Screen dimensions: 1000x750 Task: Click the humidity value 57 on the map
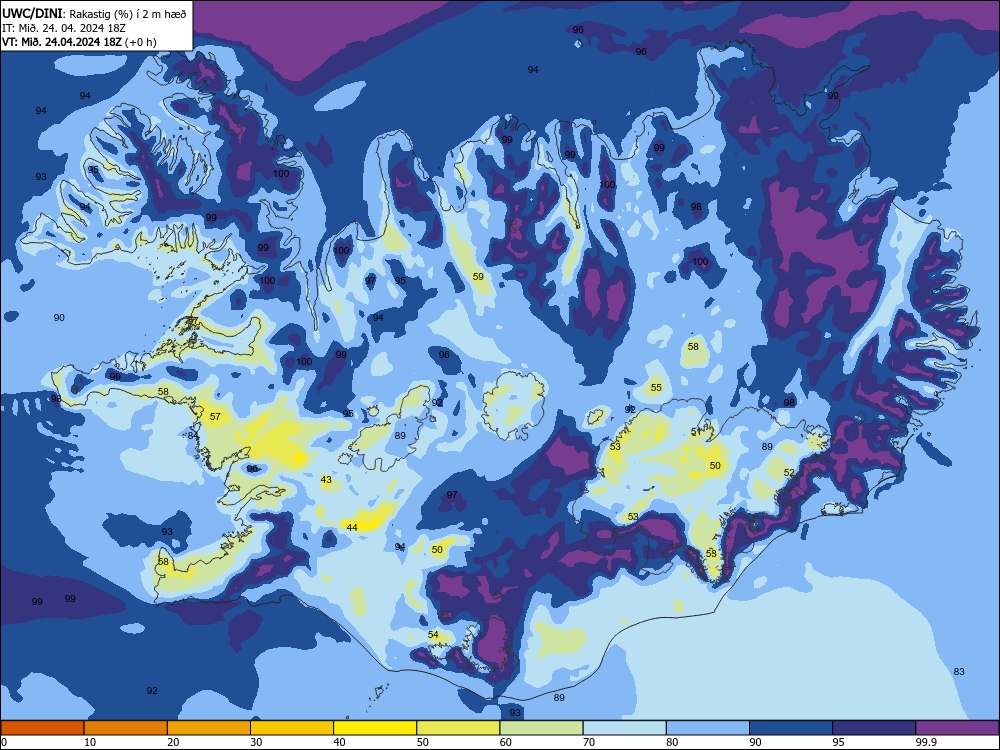point(215,416)
